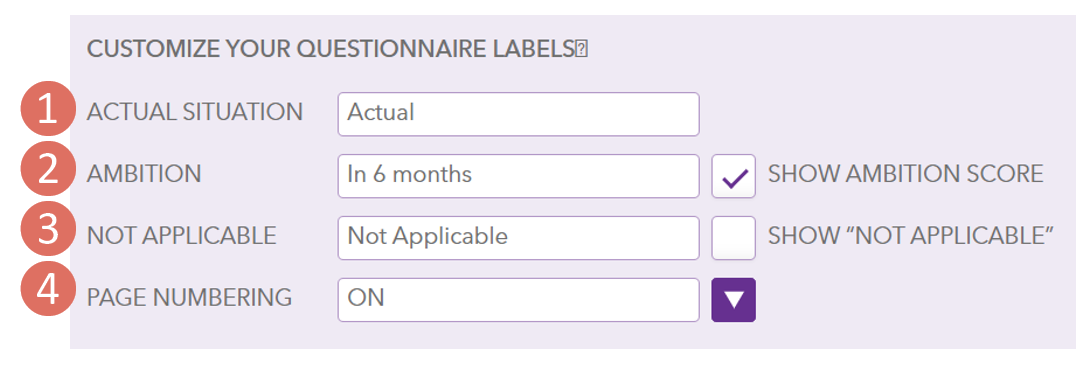Select the checkmark in ambition score box
1089x366 pixels.
pyautogui.click(x=734, y=179)
